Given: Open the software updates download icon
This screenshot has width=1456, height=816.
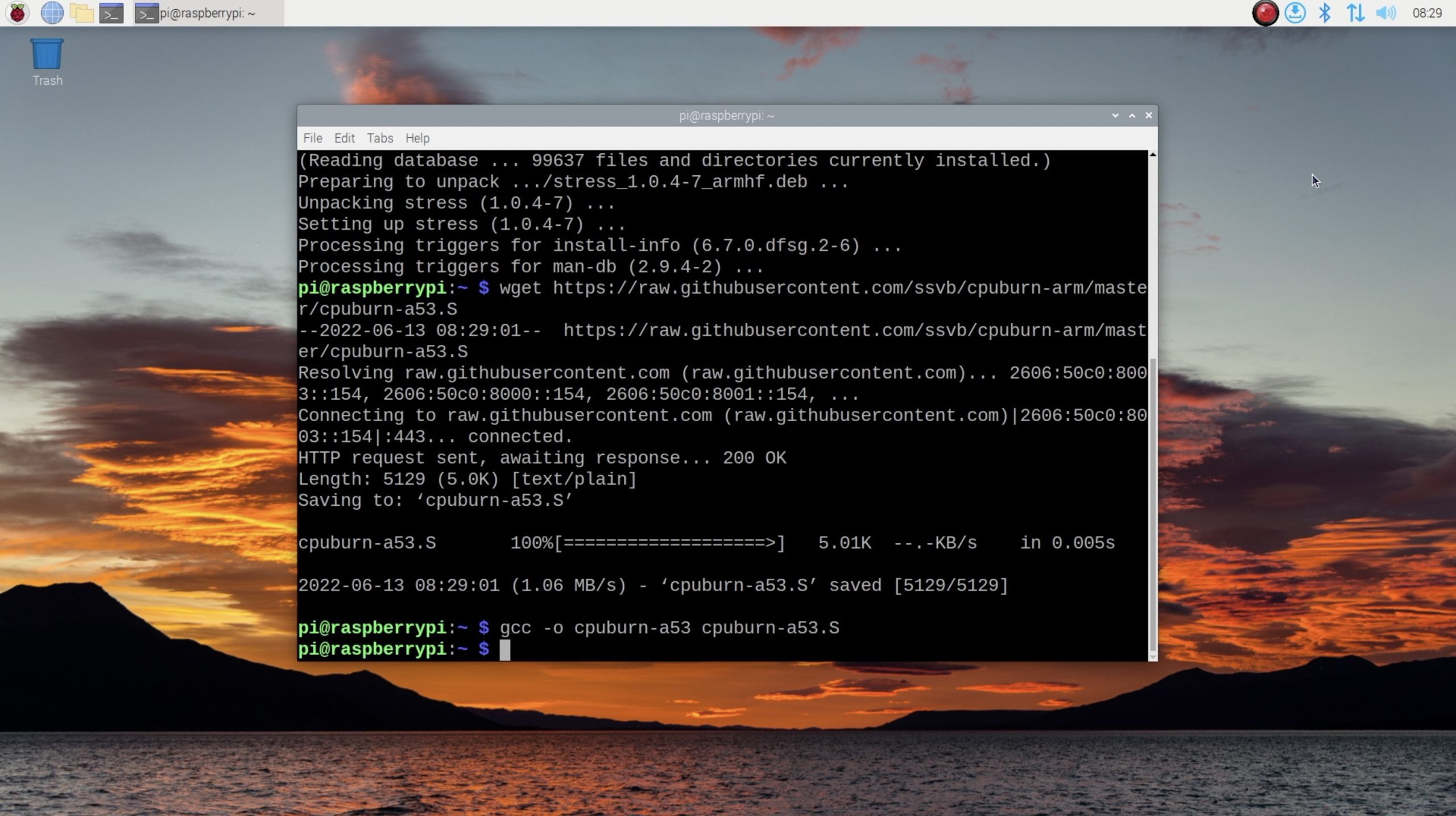Looking at the screenshot, I should coord(1295,13).
